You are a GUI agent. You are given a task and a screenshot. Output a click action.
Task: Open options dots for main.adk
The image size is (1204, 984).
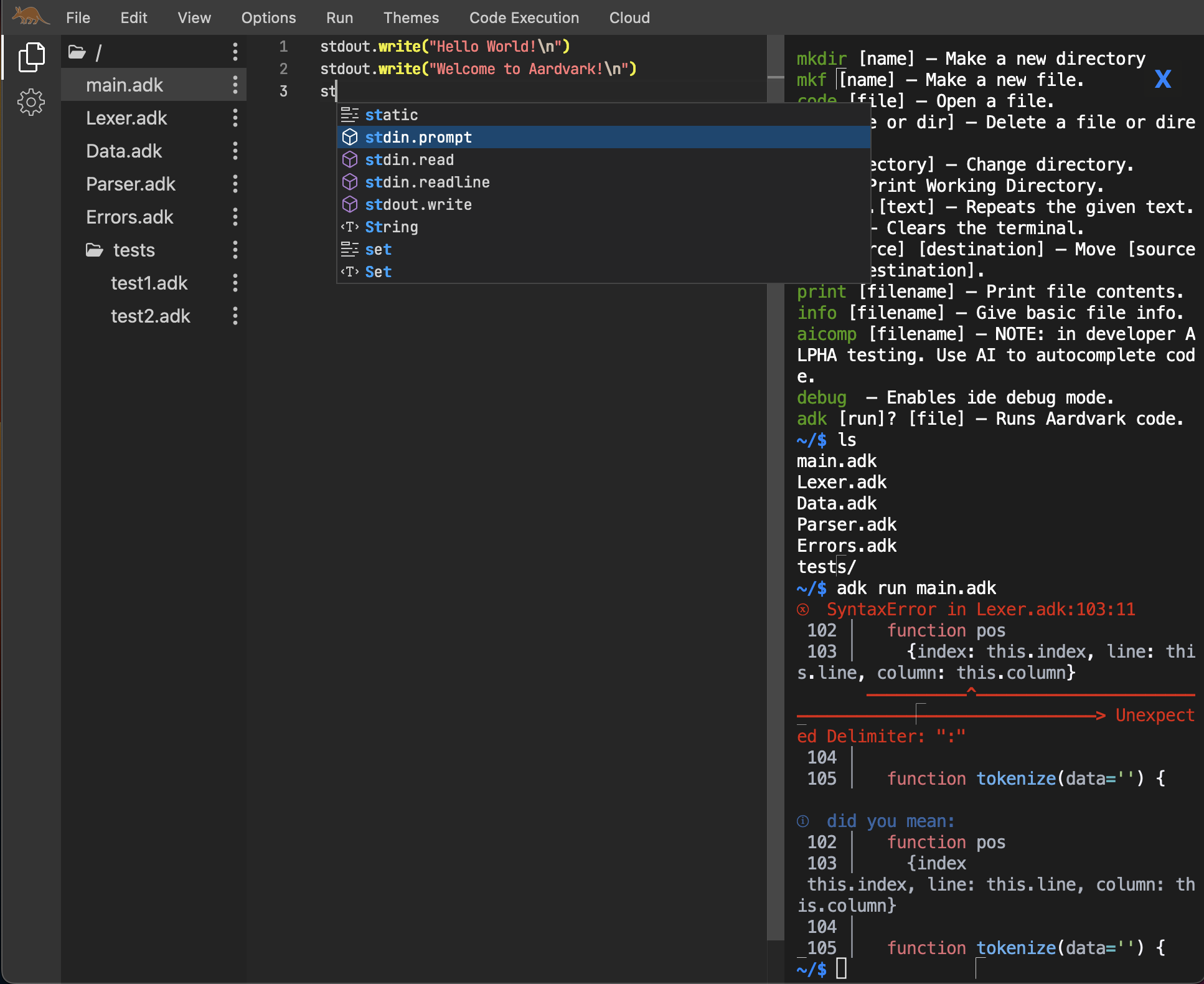coord(235,85)
